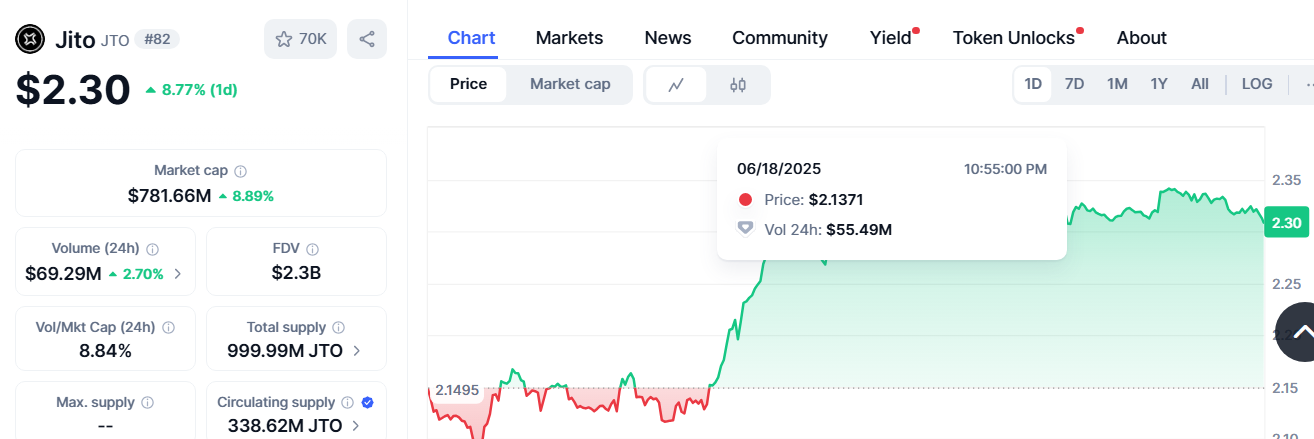Open the Chart tab

pos(471,38)
